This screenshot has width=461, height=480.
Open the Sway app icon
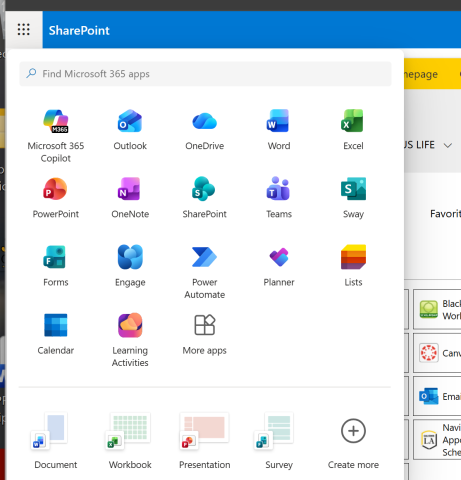[353, 198]
